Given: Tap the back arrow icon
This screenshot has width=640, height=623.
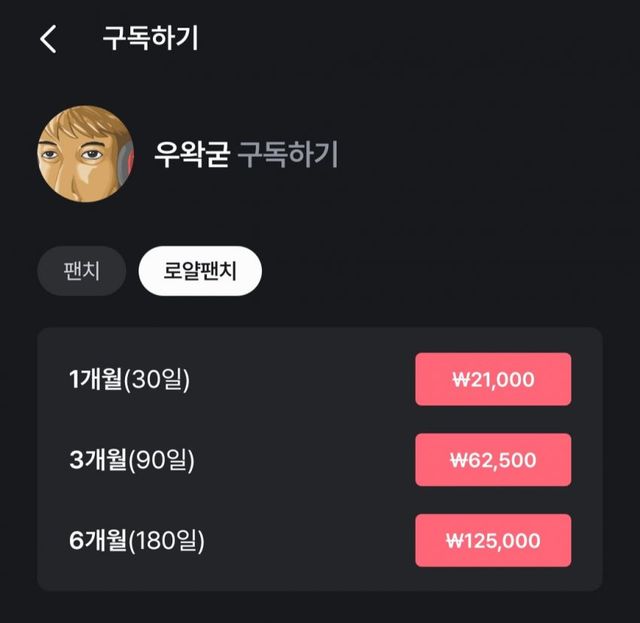Looking at the screenshot, I should coord(48,40).
